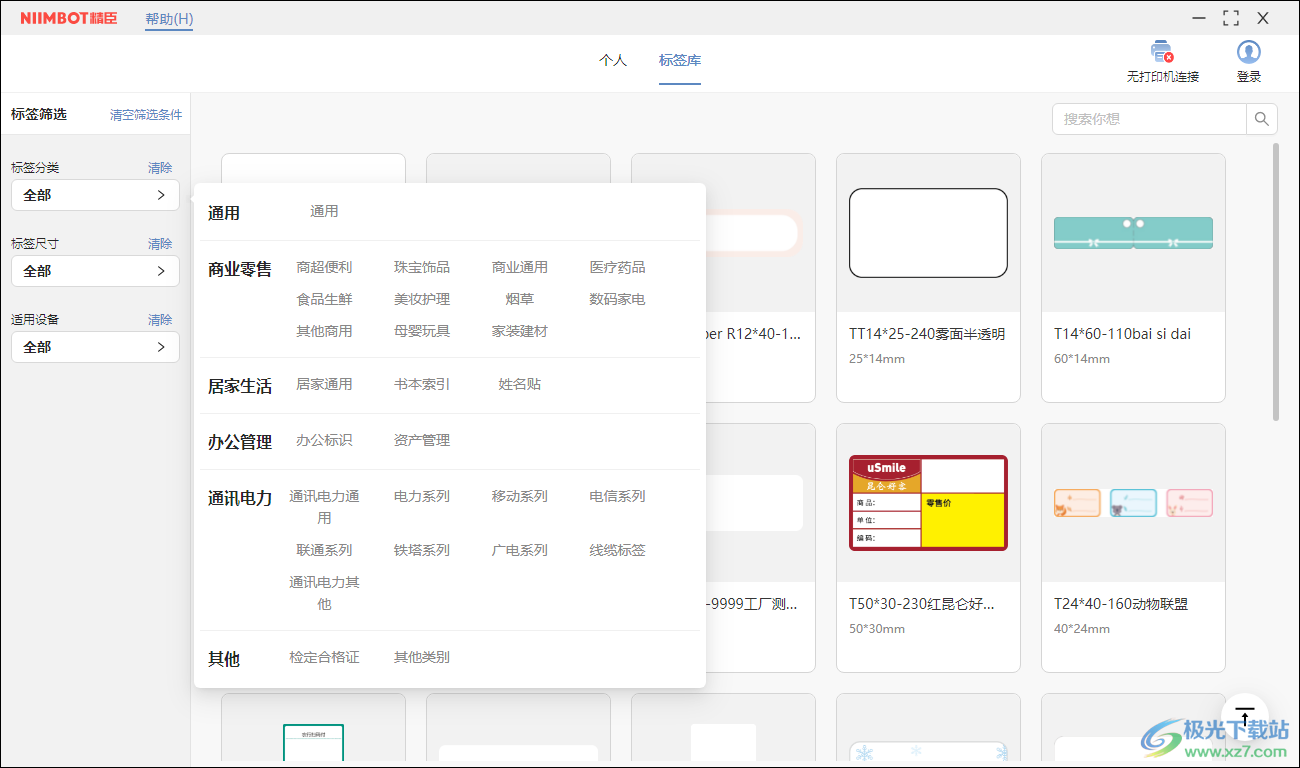This screenshot has width=1300, height=768.
Task: Select 家装建材 category
Action: [x=520, y=331]
